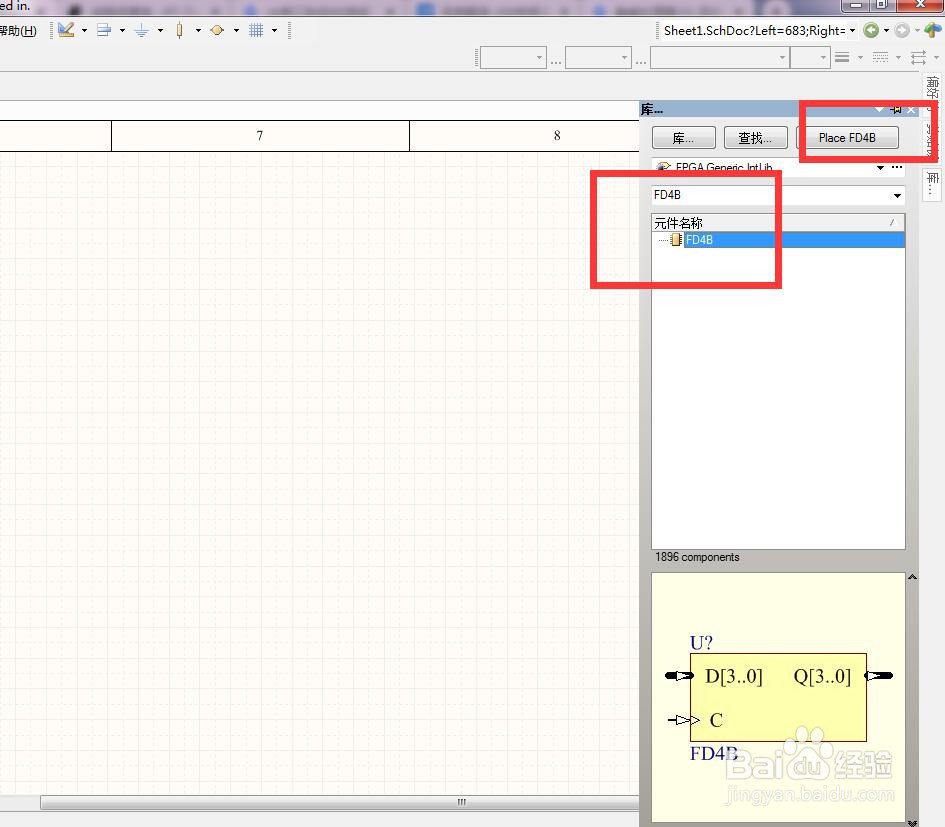Pin the 库 libraries panel
945x827 pixels.
coord(896,109)
